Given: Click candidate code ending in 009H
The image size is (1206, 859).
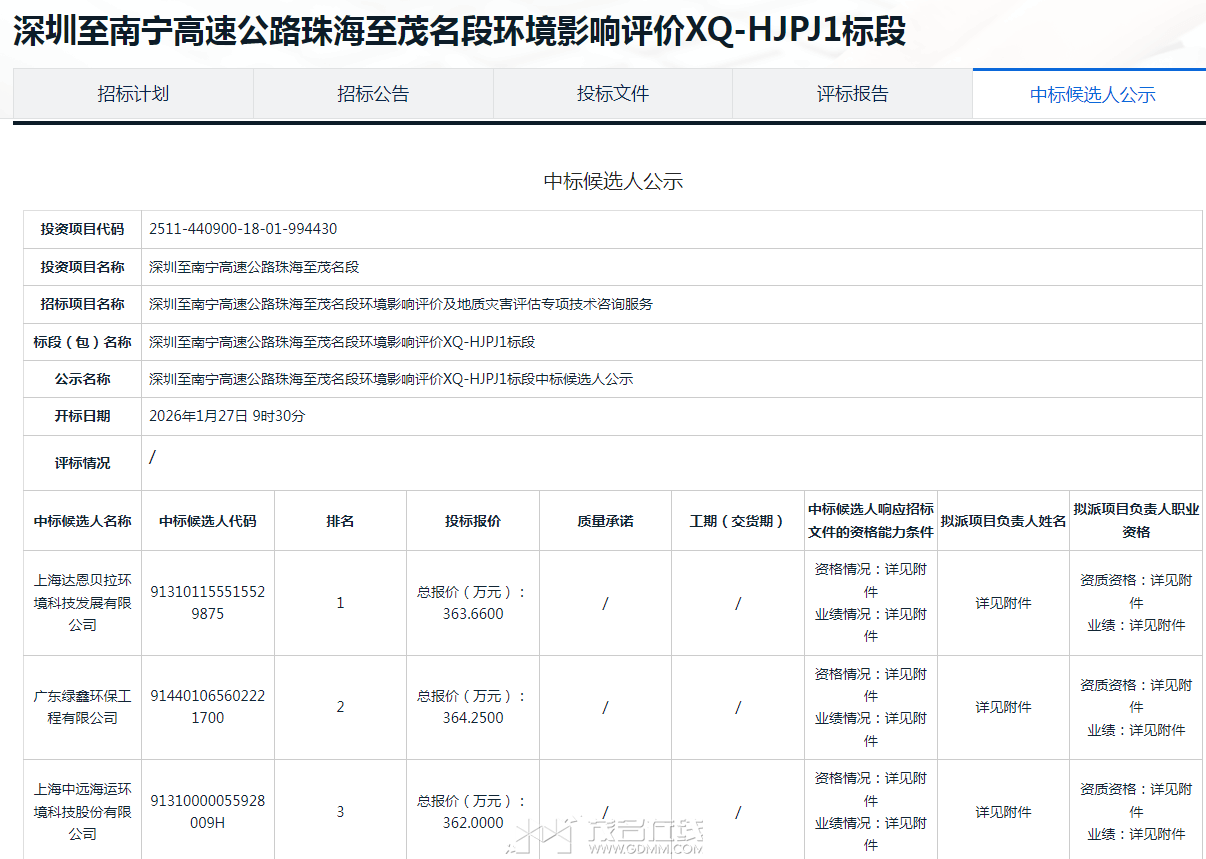Looking at the screenshot, I should (208, 811).
